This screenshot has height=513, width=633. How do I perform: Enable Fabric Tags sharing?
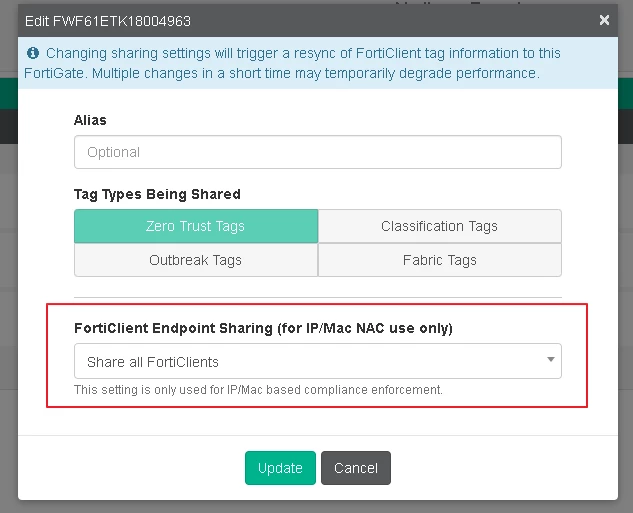coord(440,260)
